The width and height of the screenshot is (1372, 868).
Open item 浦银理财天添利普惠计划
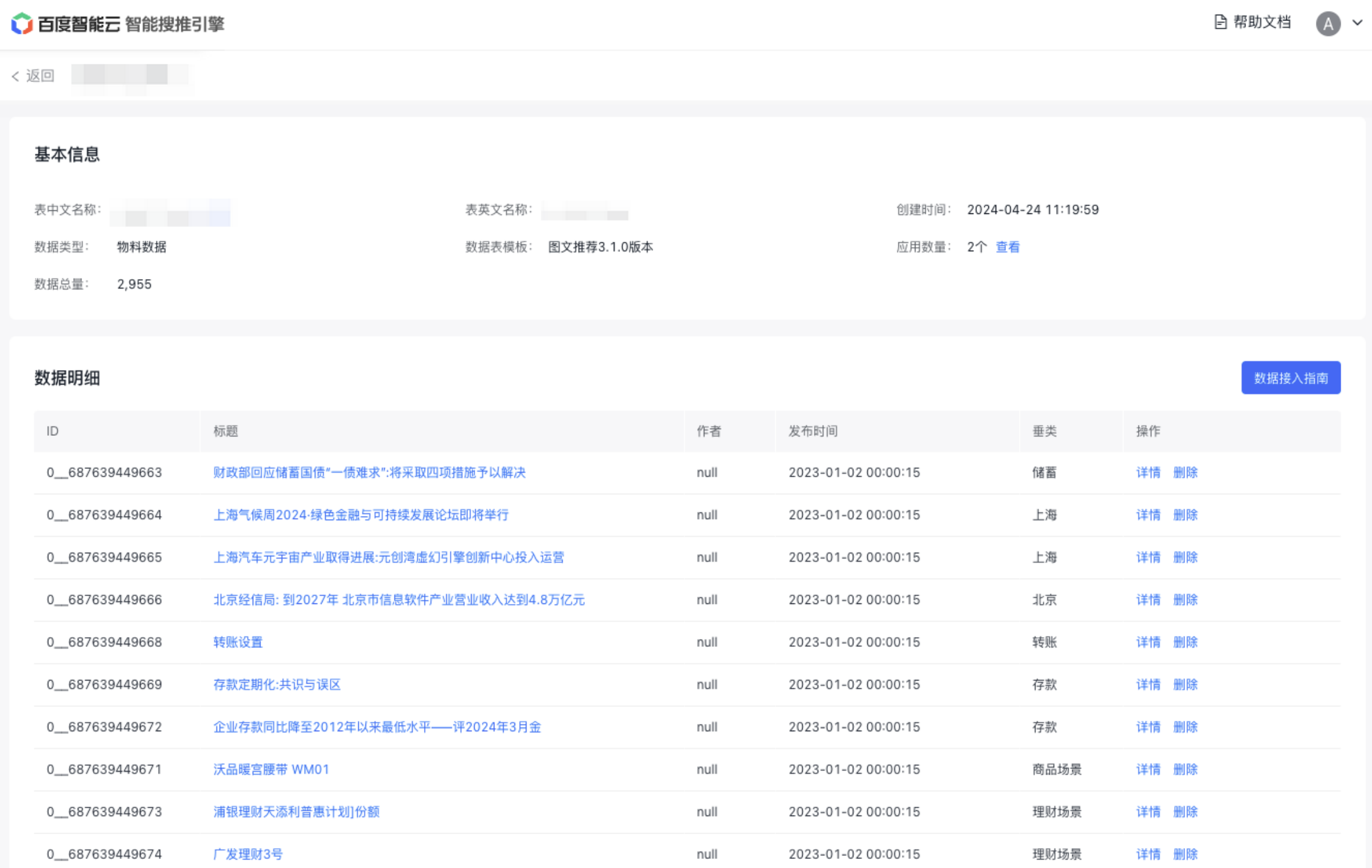(x=296, y=812)
